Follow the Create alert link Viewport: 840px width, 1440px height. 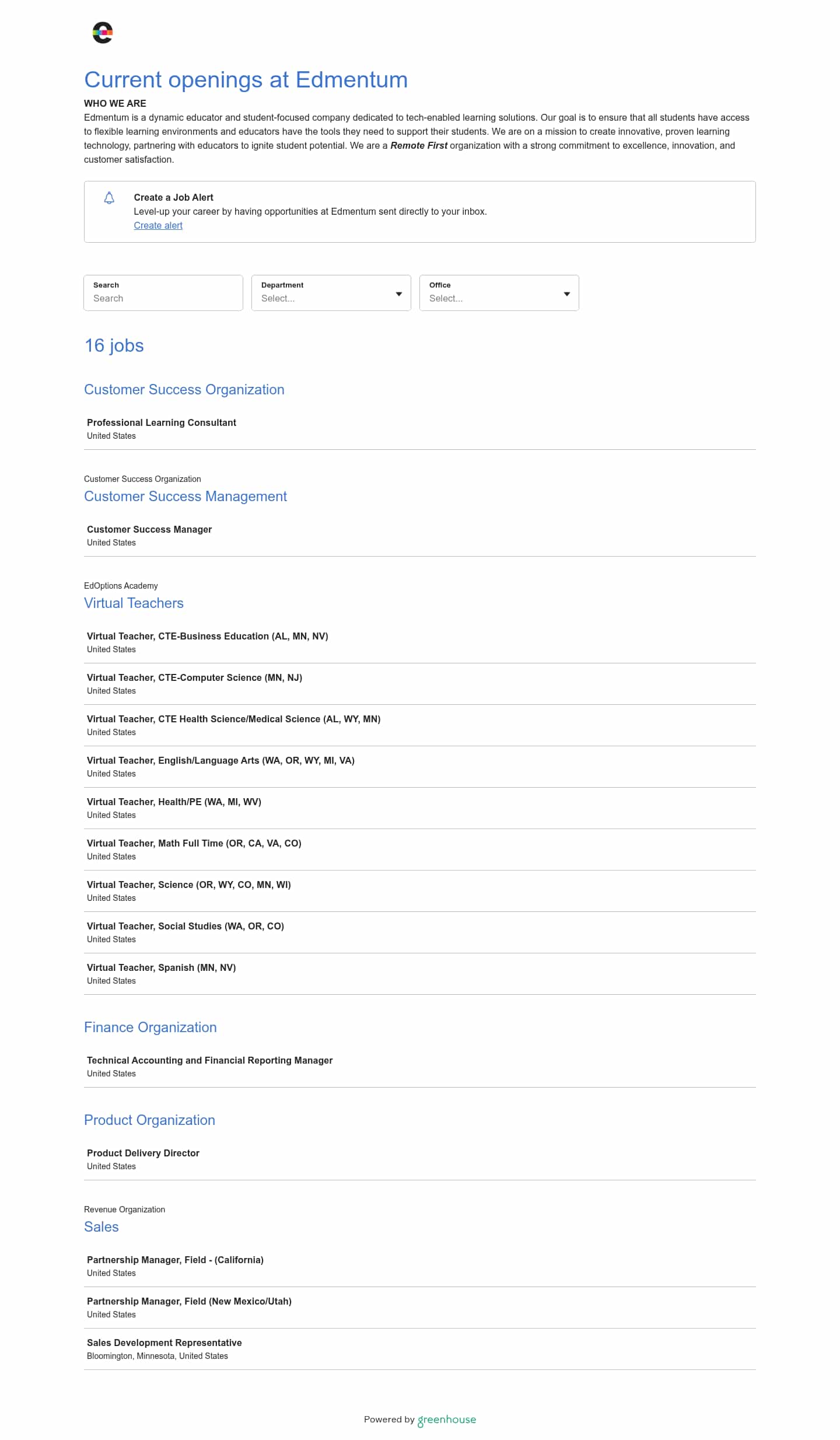tap(158, 225)
